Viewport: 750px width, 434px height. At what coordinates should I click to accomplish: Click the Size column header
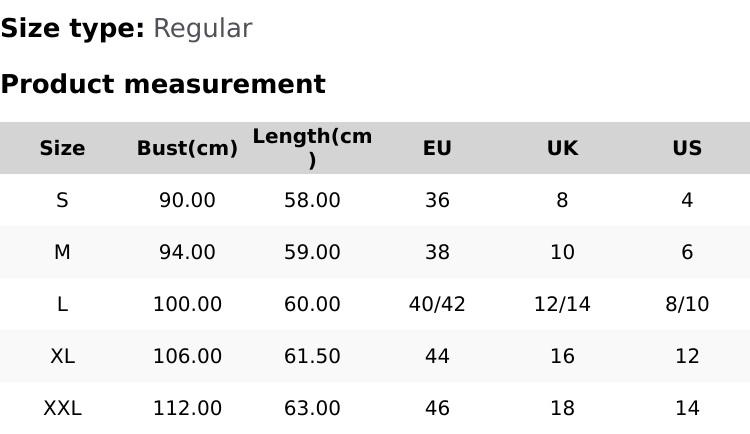(62, 148)
